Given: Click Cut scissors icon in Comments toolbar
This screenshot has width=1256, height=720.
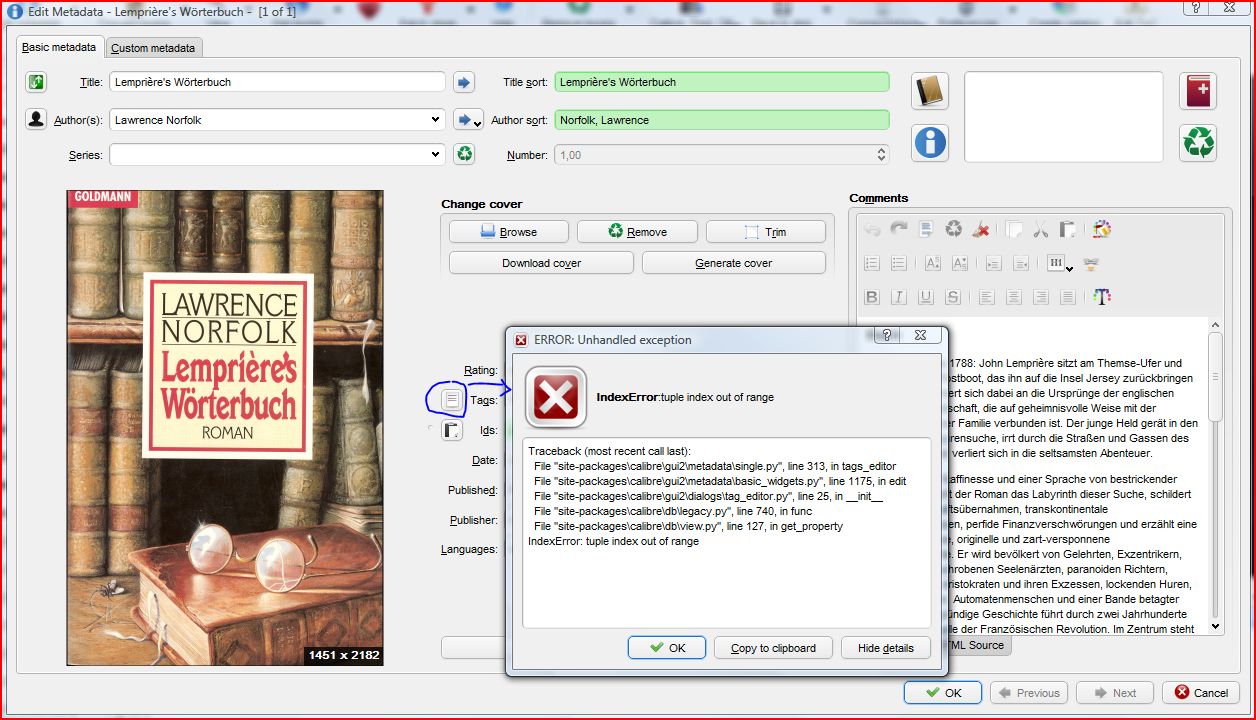Looking at the screenshot, I should 1041,230.
